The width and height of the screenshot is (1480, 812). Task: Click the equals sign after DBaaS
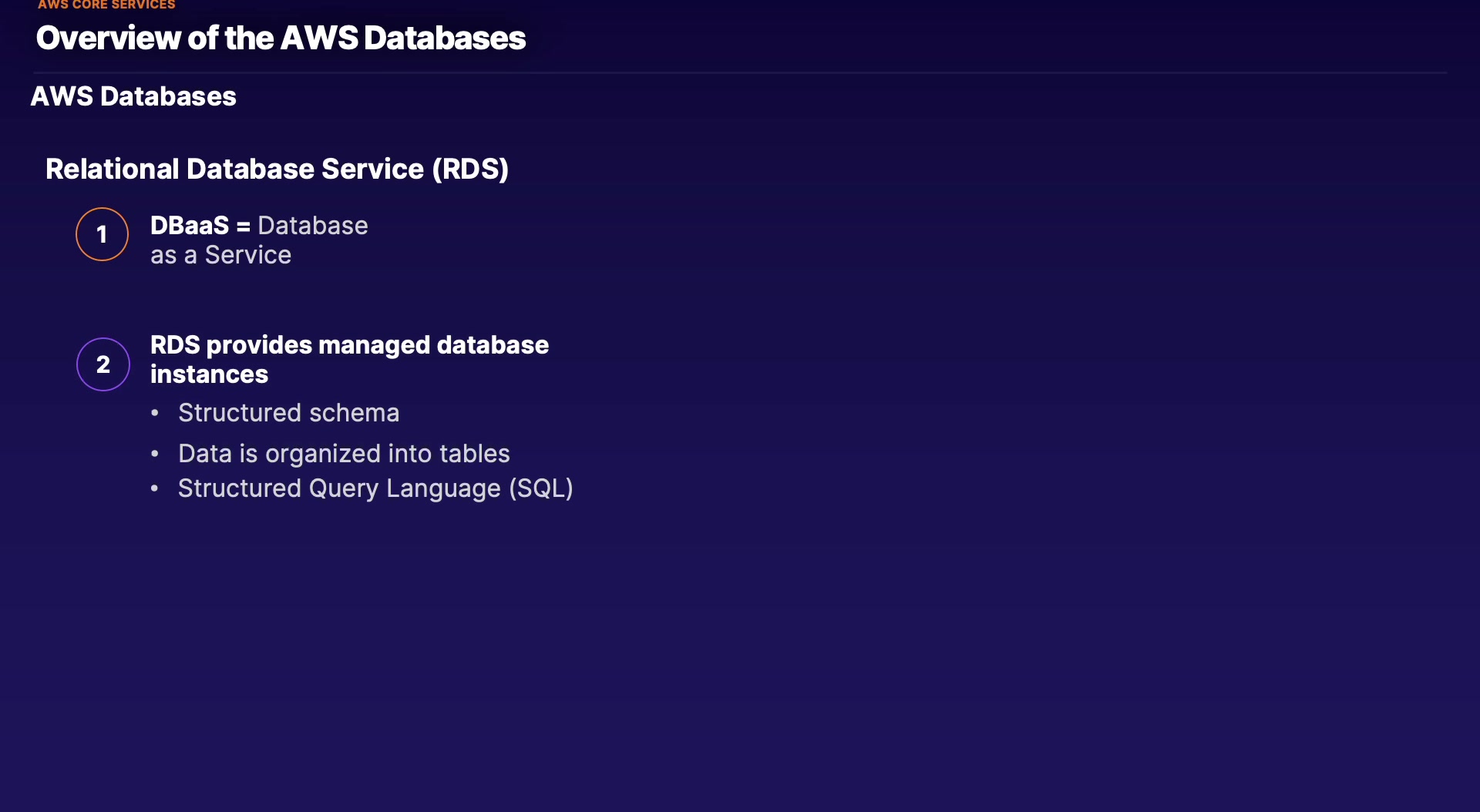244,226
